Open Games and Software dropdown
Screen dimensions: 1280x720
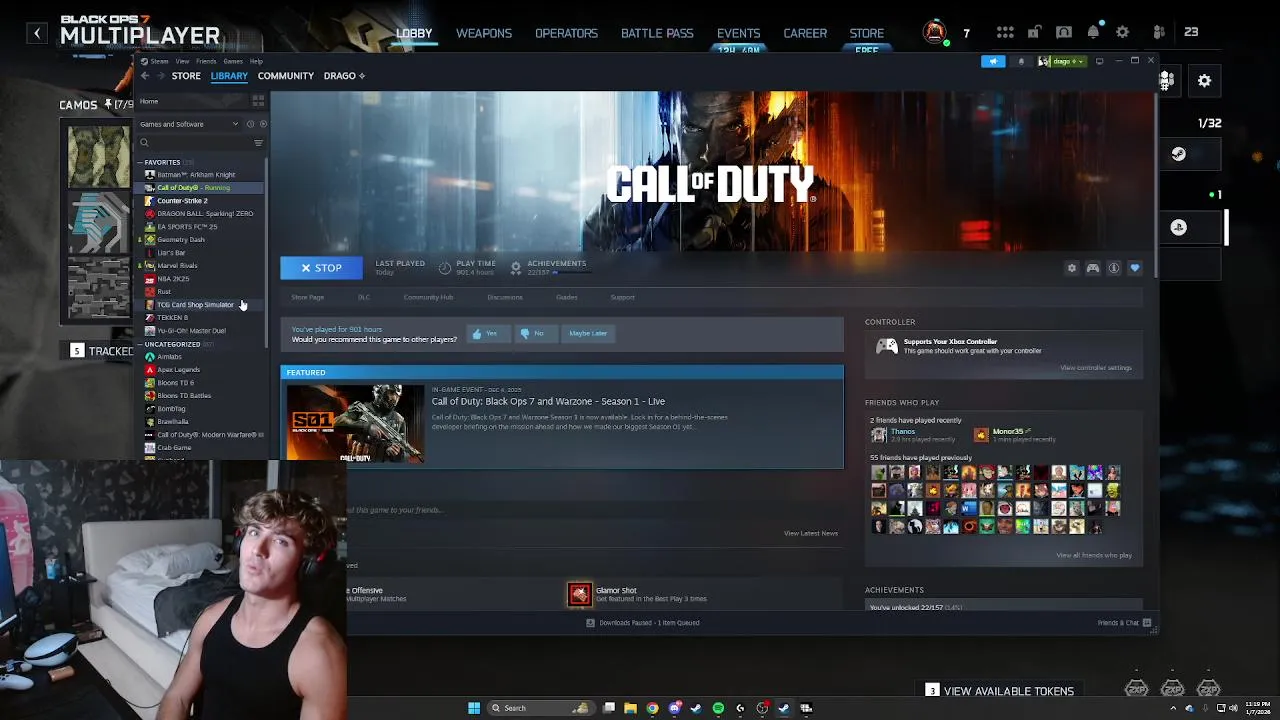click(x=189, y=124)
